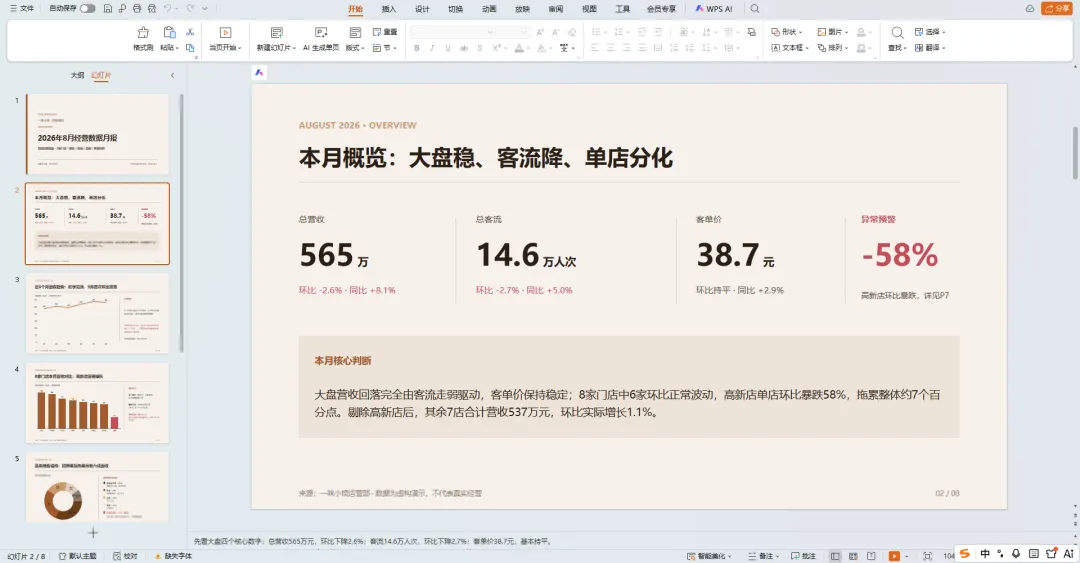The image size is (1080, 563).
Task: Switch to the 大纲 outline pane tab
Action: (x=77, y=75)
